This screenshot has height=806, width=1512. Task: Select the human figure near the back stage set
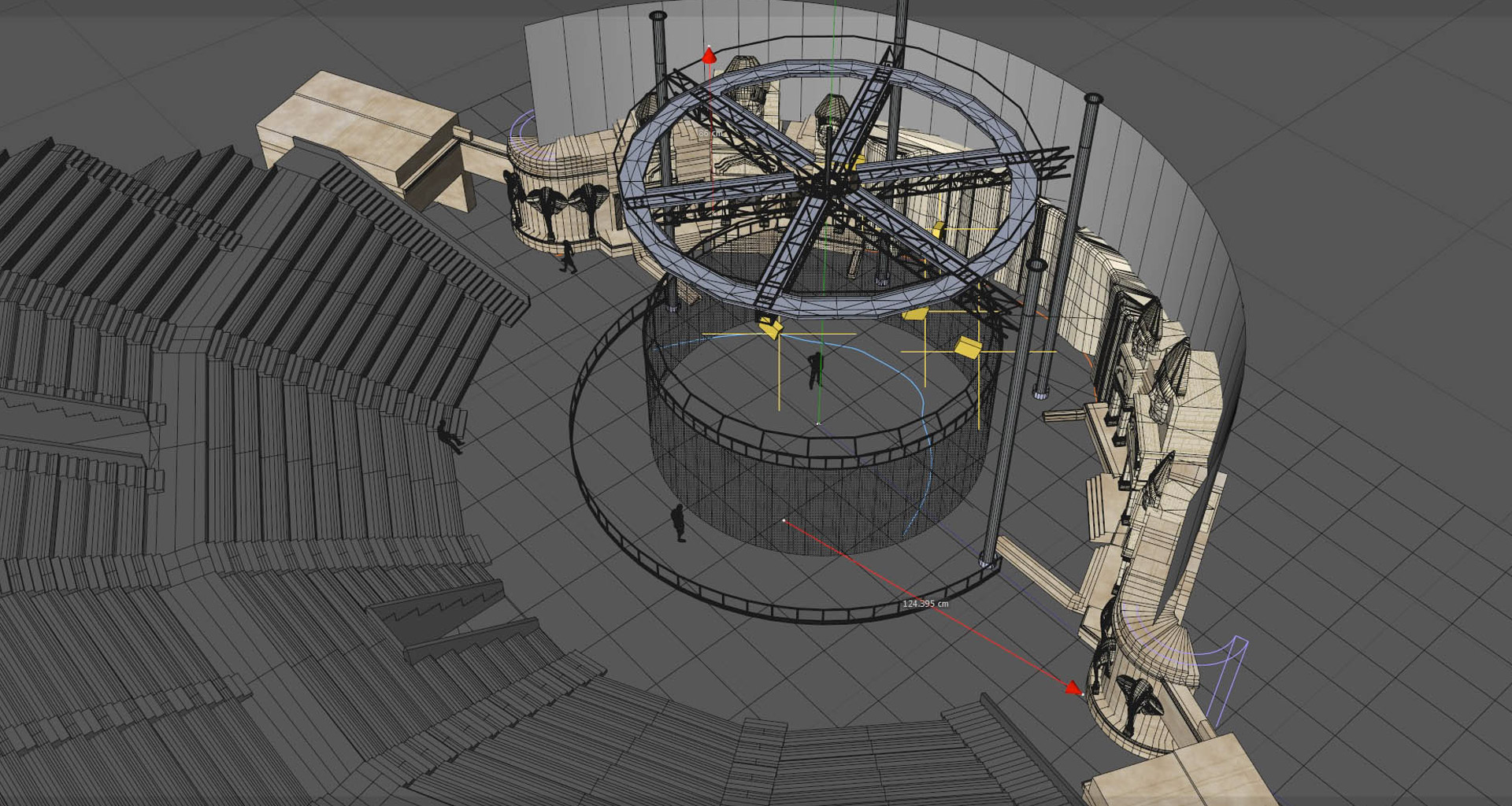click(x=568, y=257)
